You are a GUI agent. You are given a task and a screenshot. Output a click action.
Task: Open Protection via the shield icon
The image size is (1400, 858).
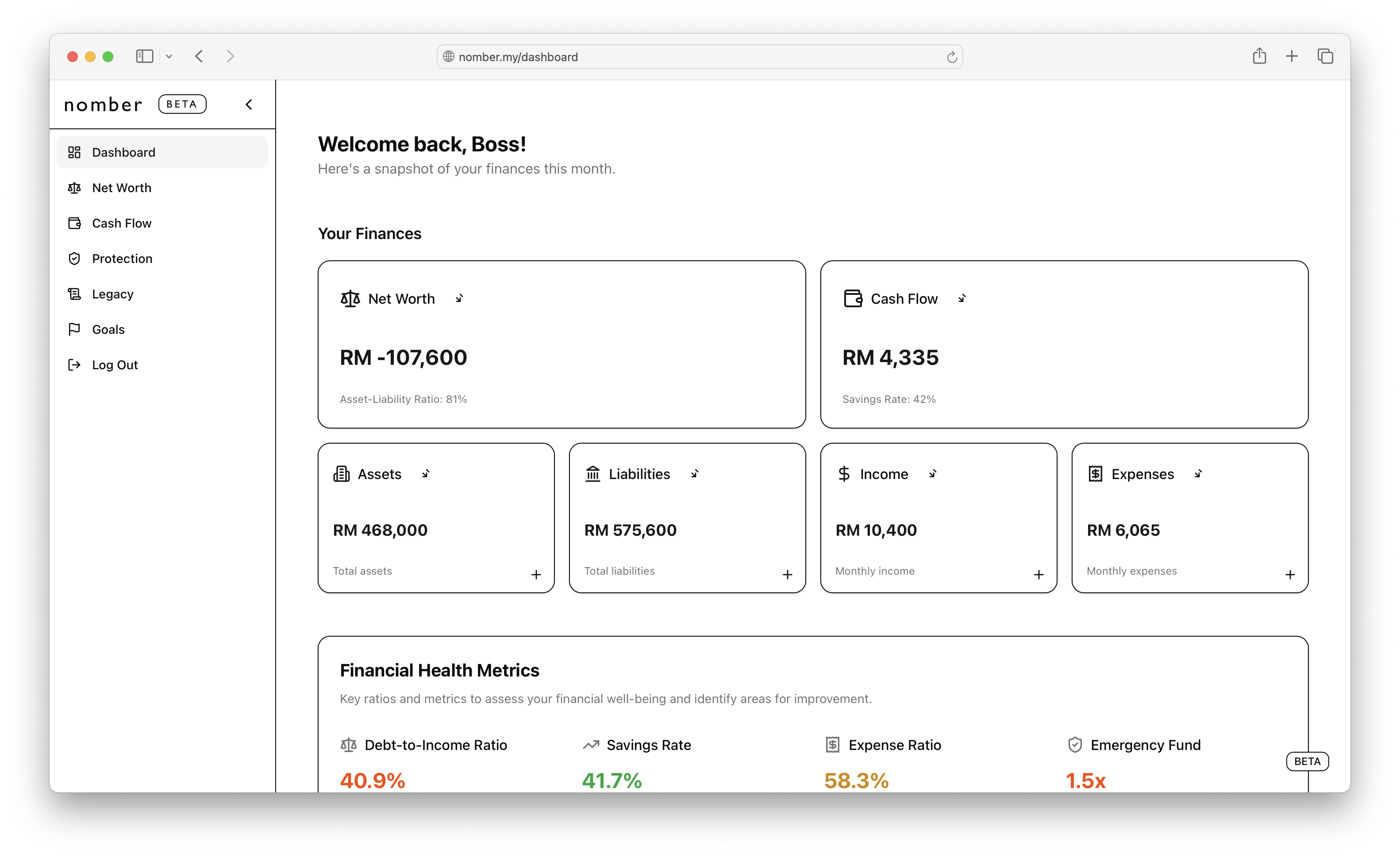pos(74,258)
